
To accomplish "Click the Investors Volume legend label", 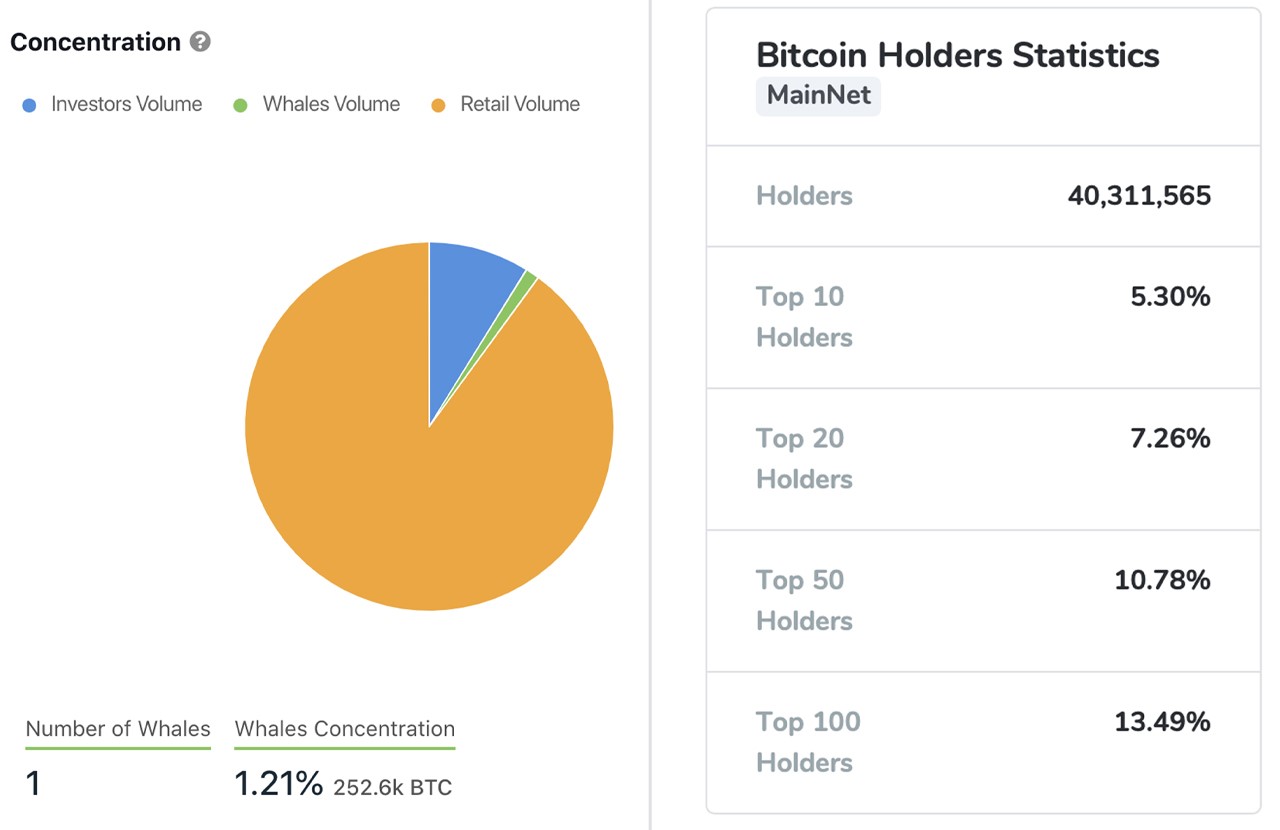I will click(127, 104).
